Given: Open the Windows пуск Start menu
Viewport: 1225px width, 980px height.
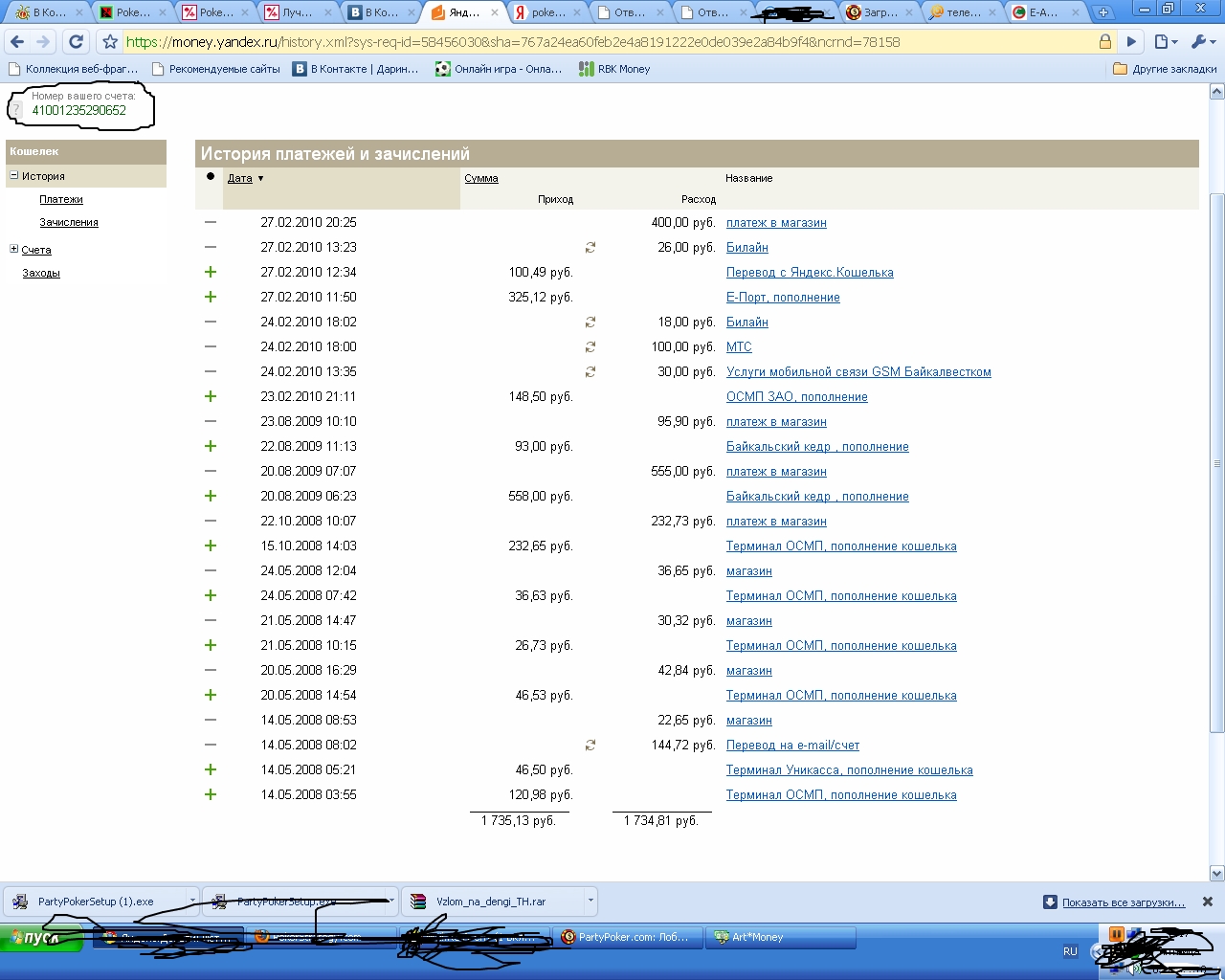Looking at the screenshot, I should click(x=43, y=937).
